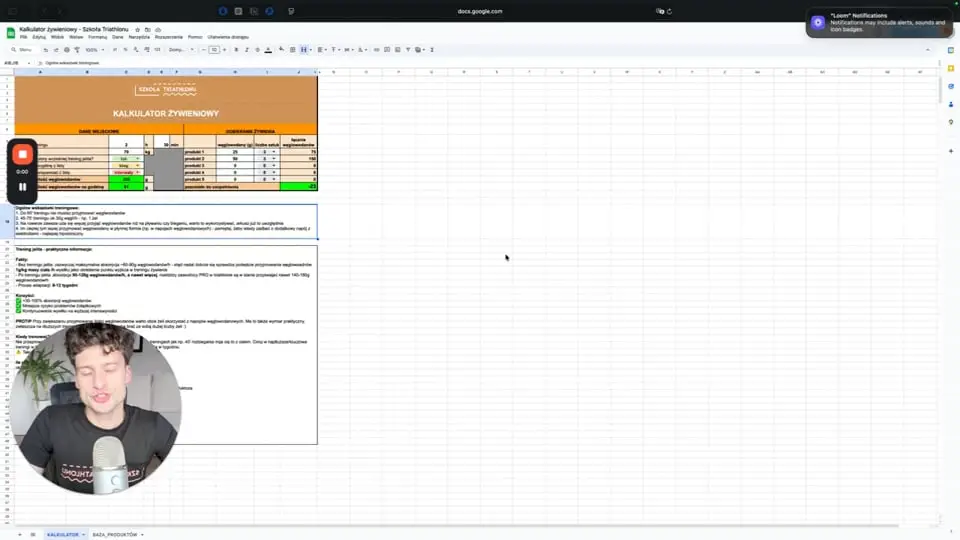960x540 pixels.
Task: Undo the last action
Action: (x=45, y=50)
